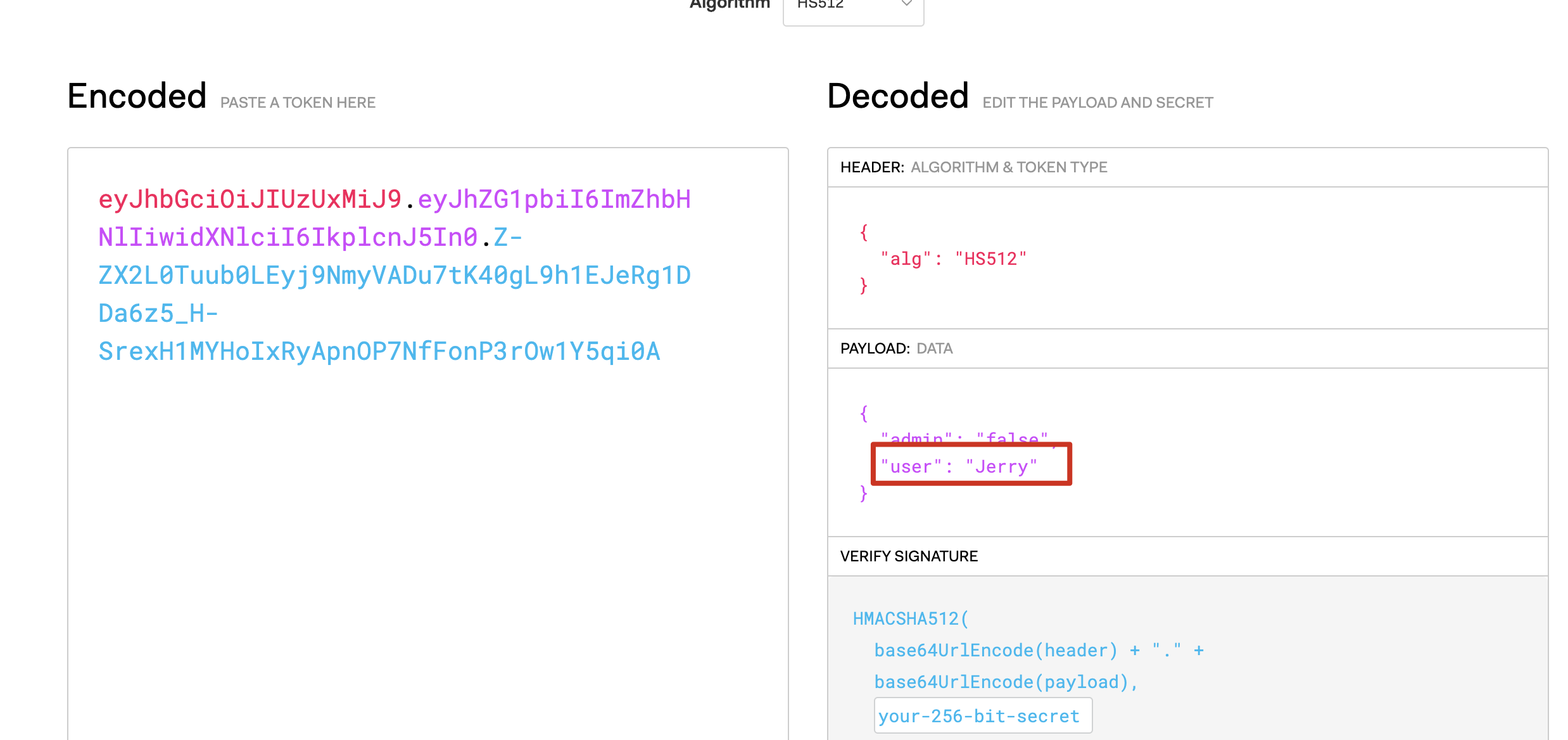Click the chevron arrow in Algorithm selector
1568x740 pixels.
[x=906, y=4]
